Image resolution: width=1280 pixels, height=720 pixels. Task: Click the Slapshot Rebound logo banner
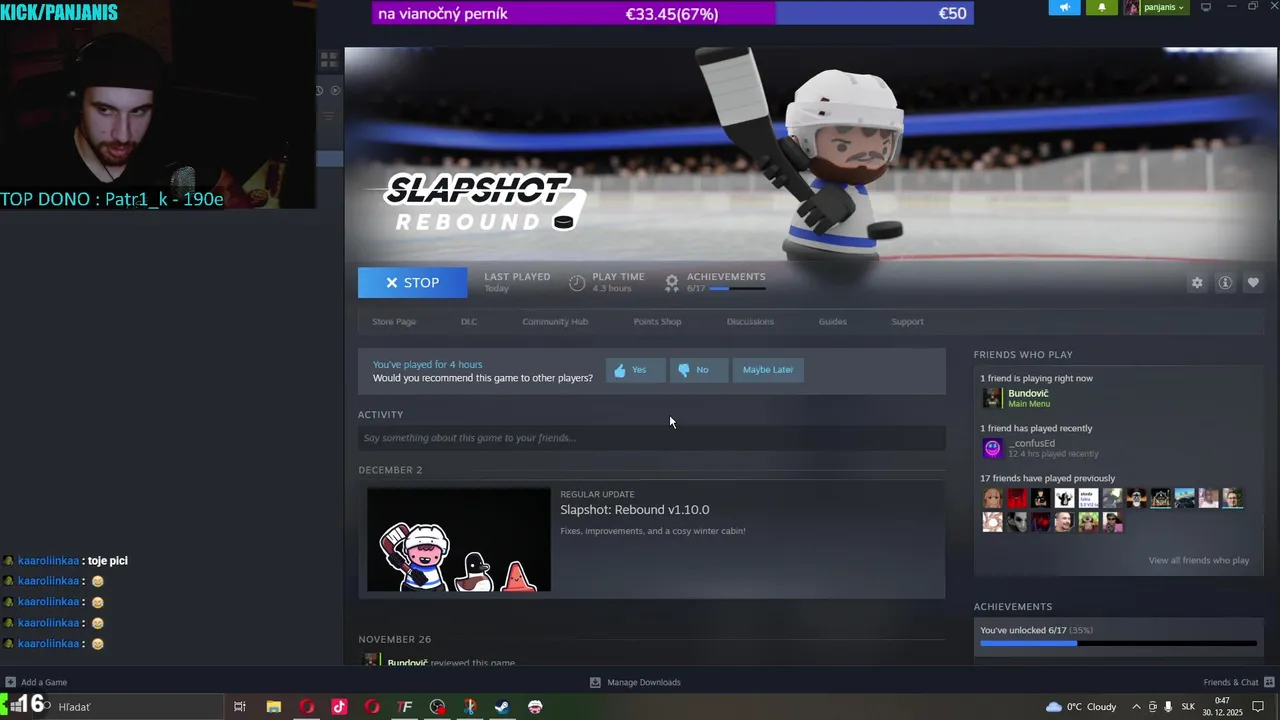pyautogui.click(x=484, y=203)
